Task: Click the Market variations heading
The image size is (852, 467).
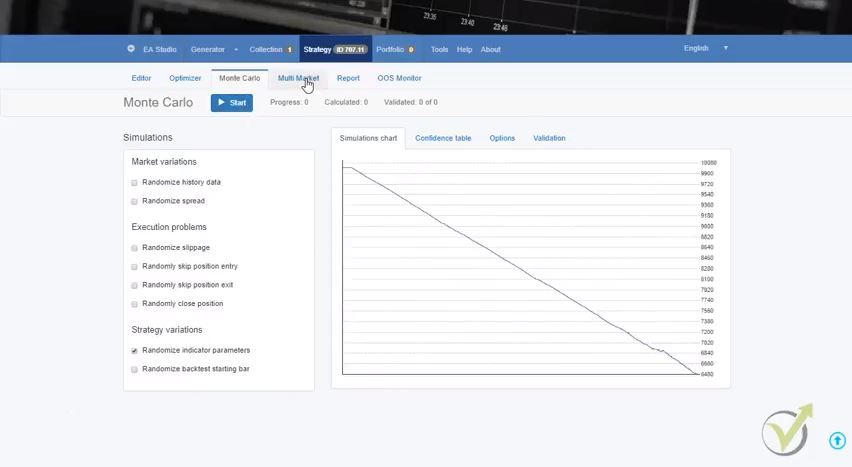Action: pos(164,162)
